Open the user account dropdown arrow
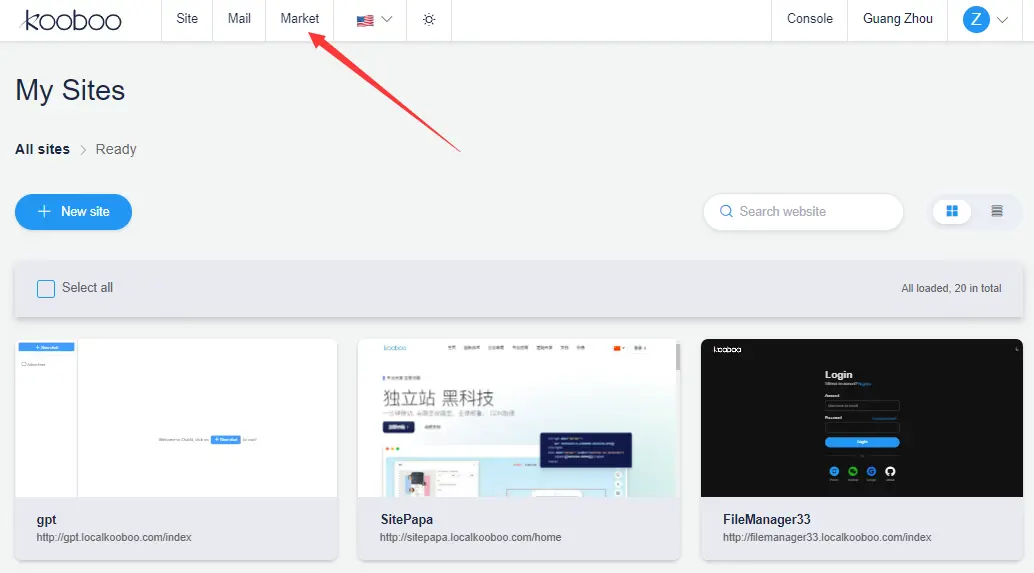The height and width of the screenshot is (573, 1034). click(x=1003, y=20)
